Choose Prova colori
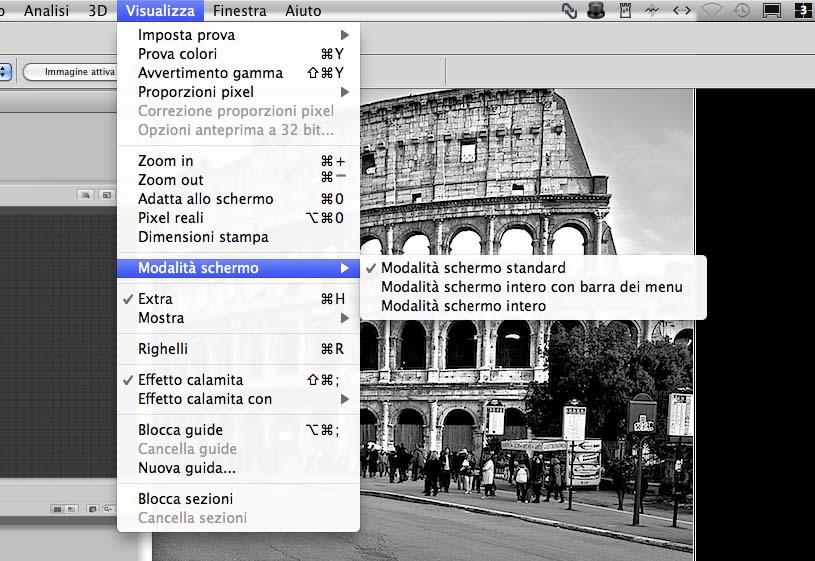 (239, 54)
